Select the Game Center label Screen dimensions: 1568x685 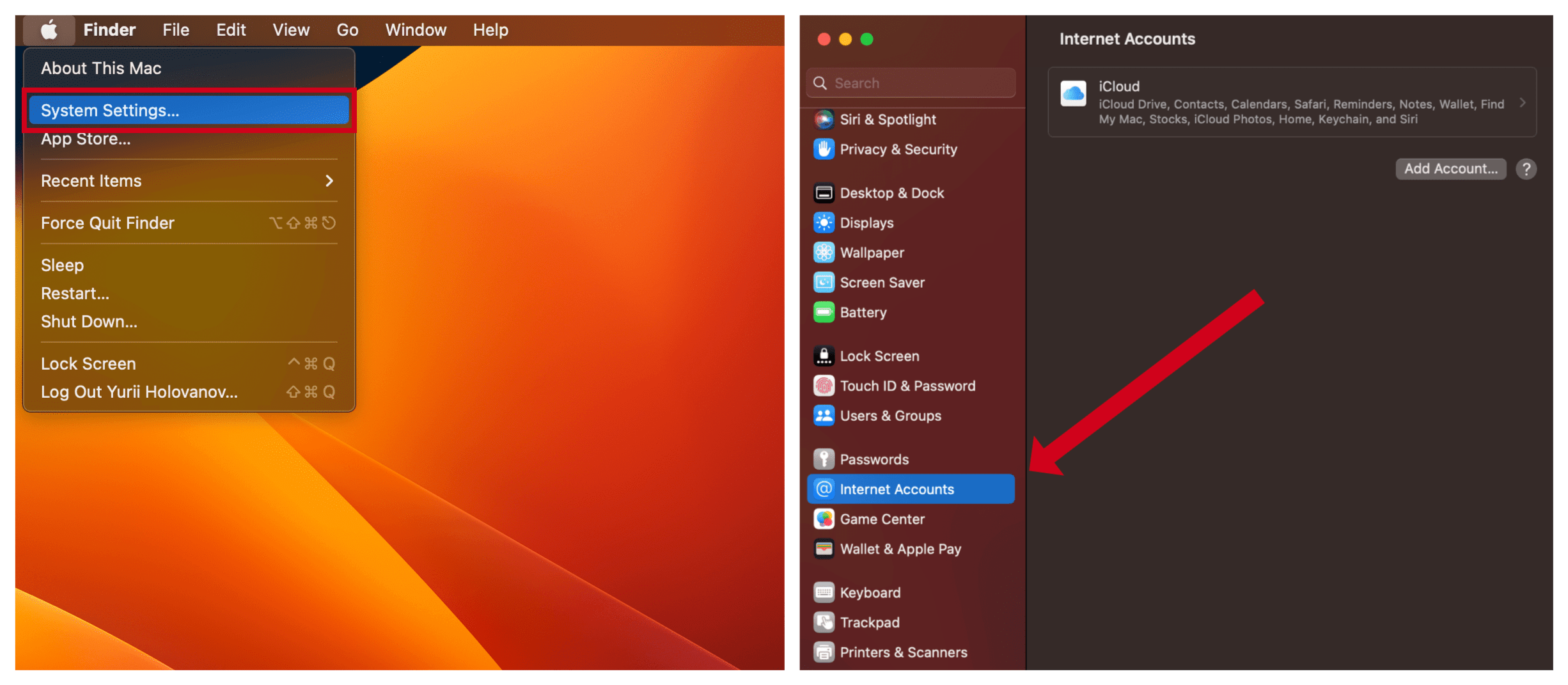coord(882,519)
